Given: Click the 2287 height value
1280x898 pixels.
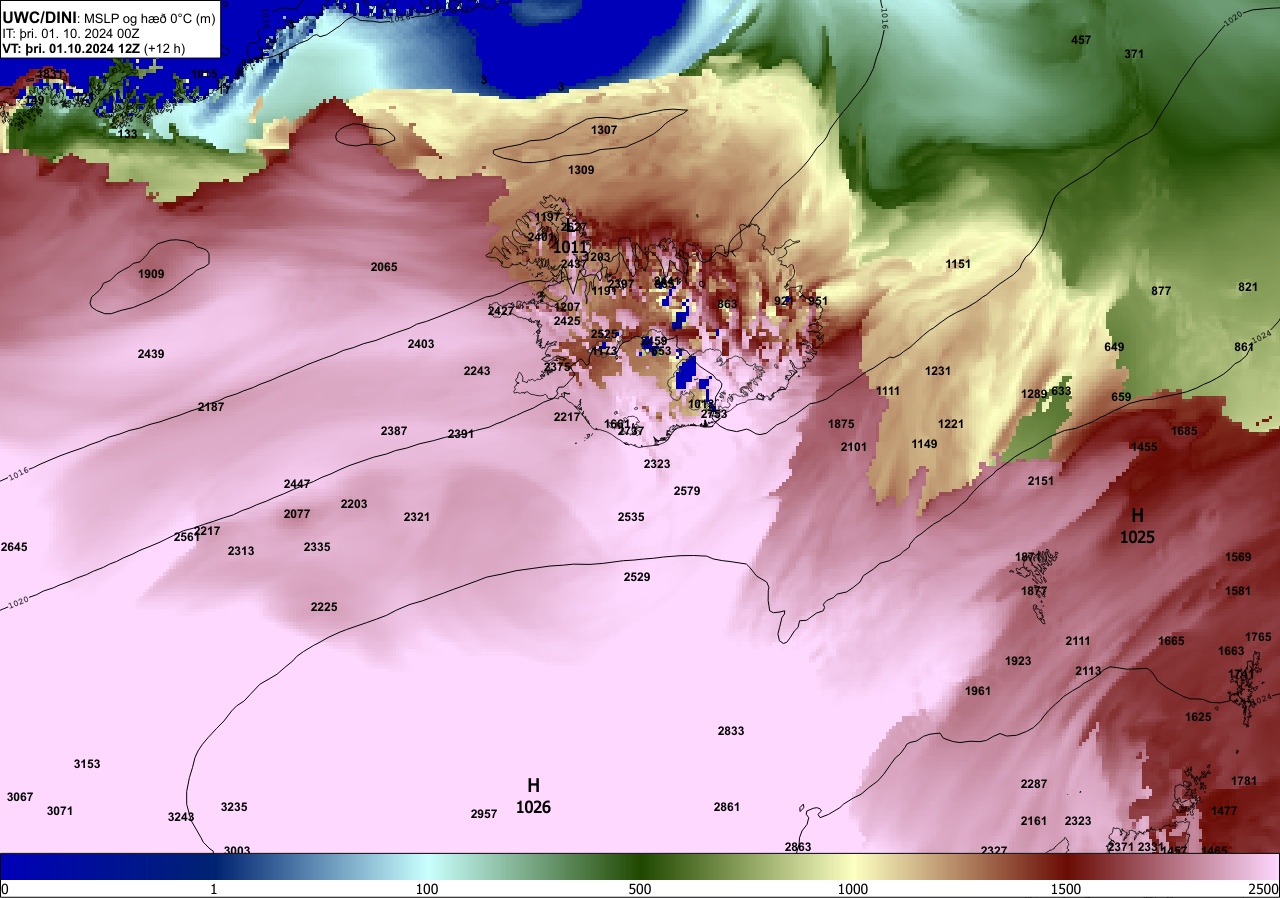Looking at the screenshot, I should (x=1034, y=784).
